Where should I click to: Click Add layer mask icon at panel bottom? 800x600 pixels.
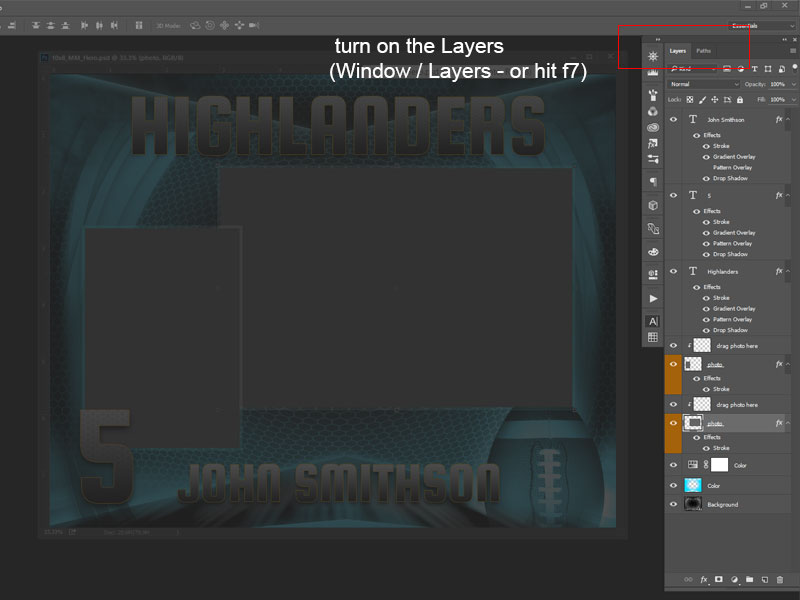[719, 579]
